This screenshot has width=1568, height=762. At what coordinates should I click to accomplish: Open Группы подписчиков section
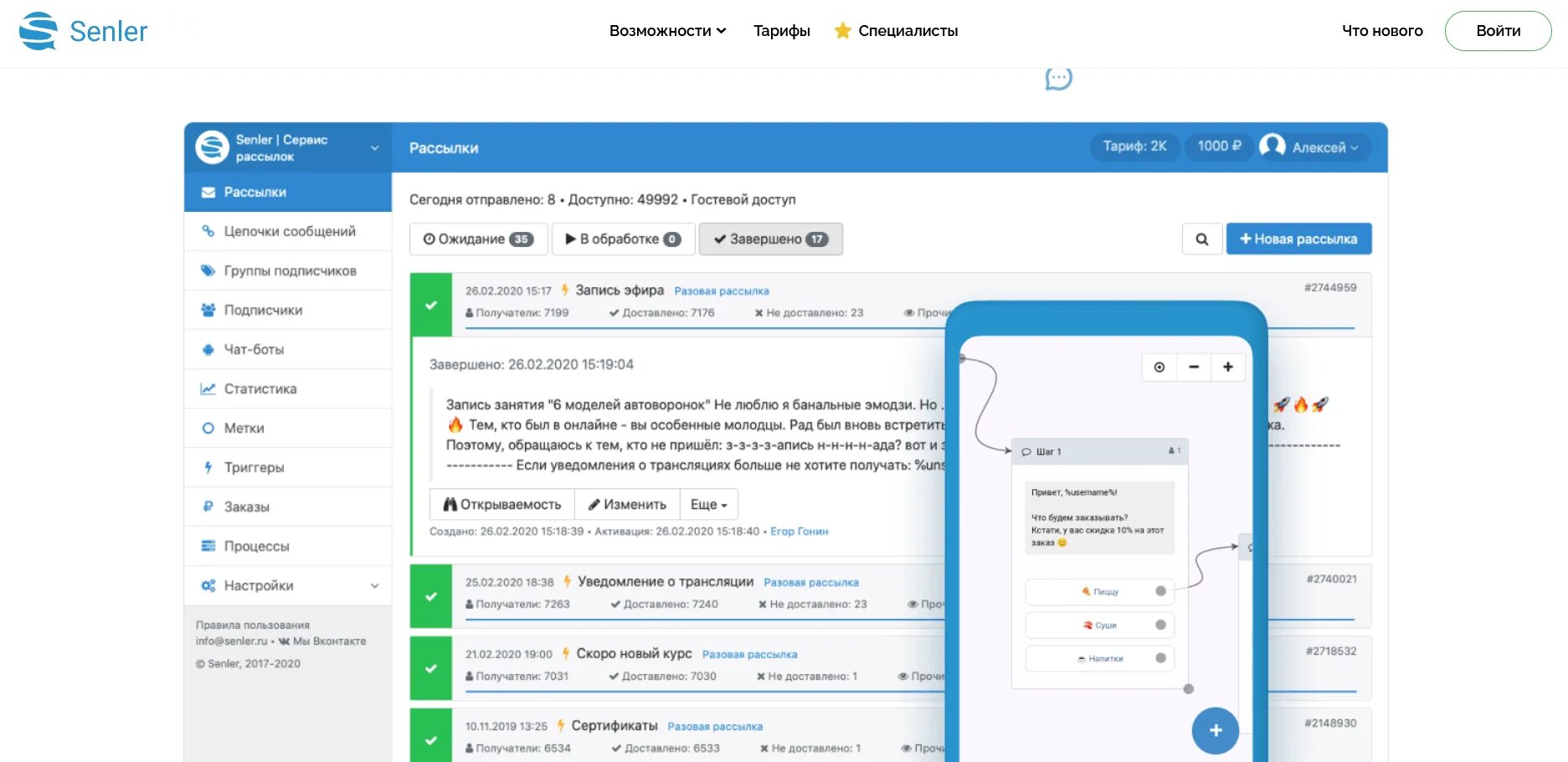288,270
